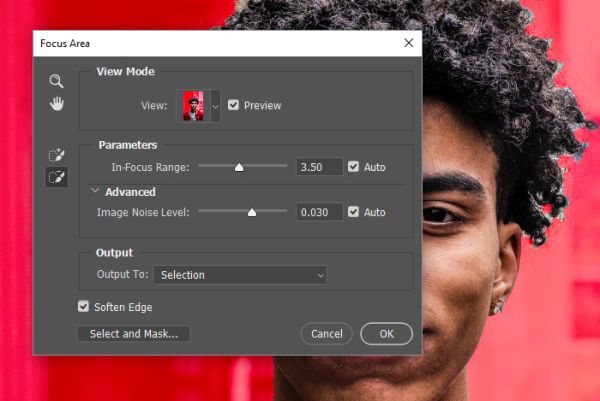This screenshot has width=600, height=401.
Task: Click the Image Noise Level slider handle
Action: (252, 212)
